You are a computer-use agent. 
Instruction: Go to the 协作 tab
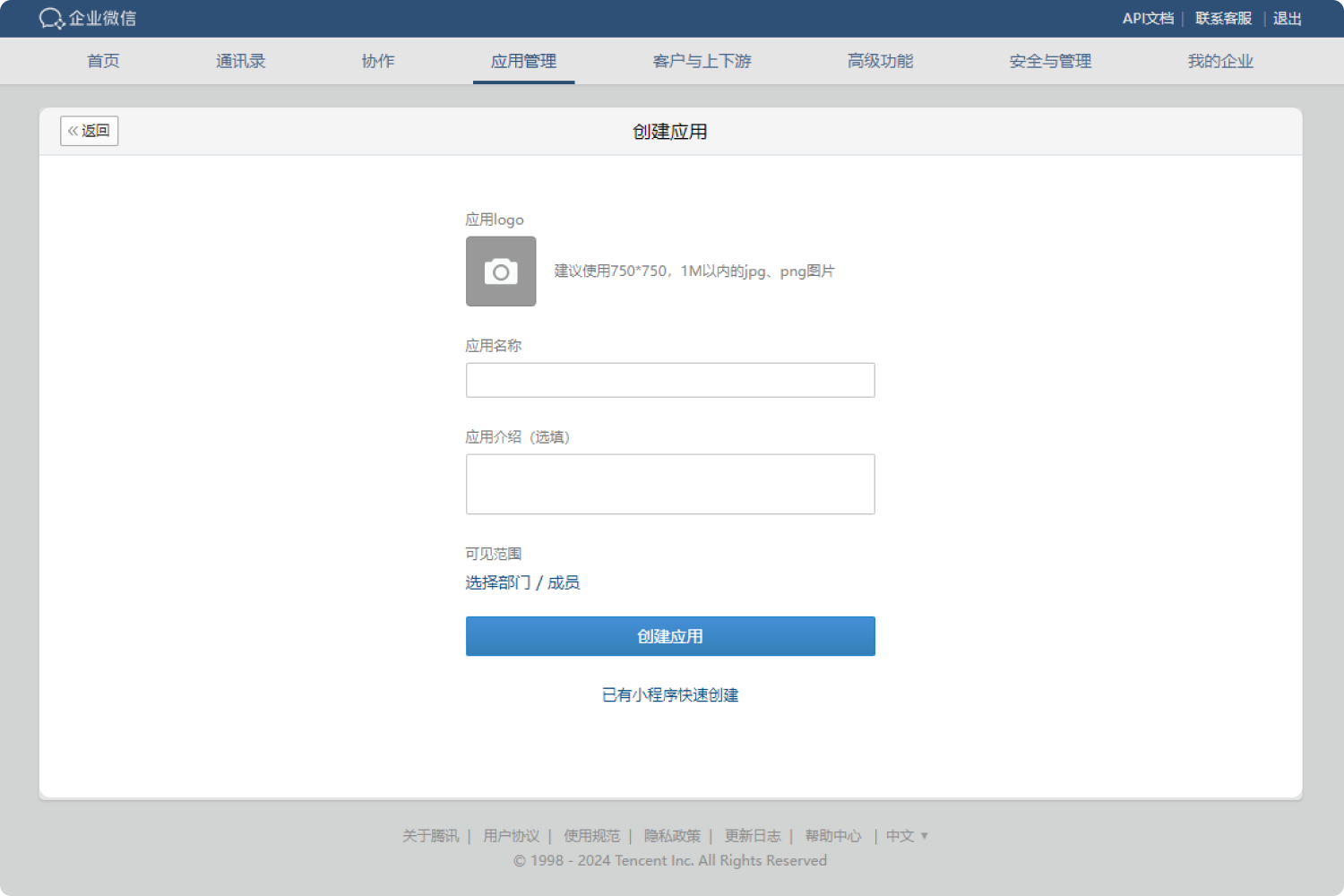point(378,61)
